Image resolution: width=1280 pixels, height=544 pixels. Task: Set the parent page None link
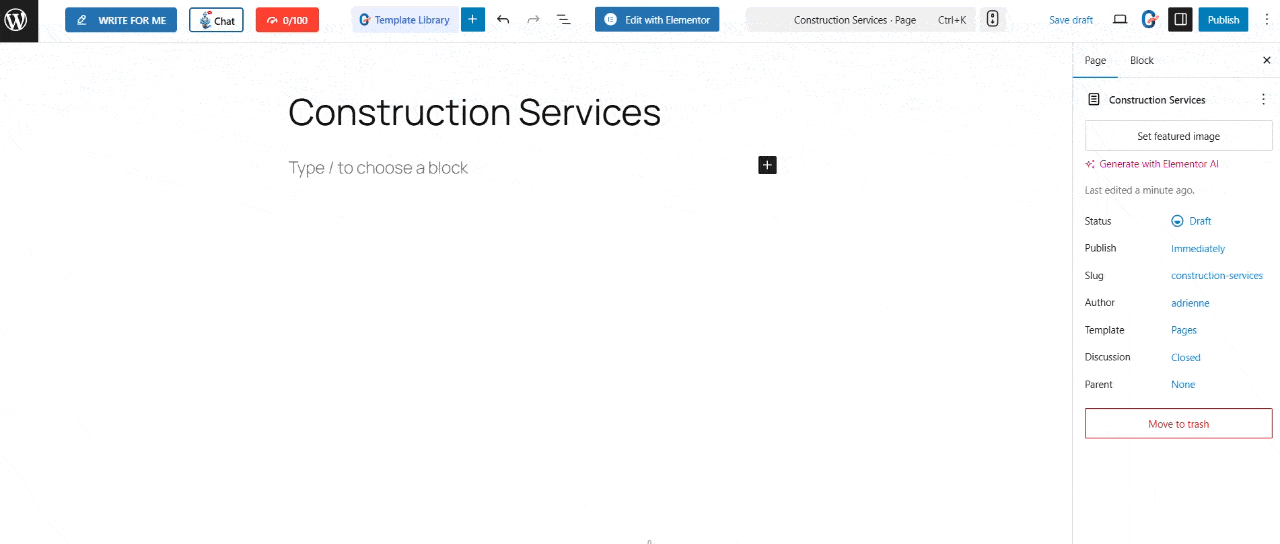tap(1183, 385)
